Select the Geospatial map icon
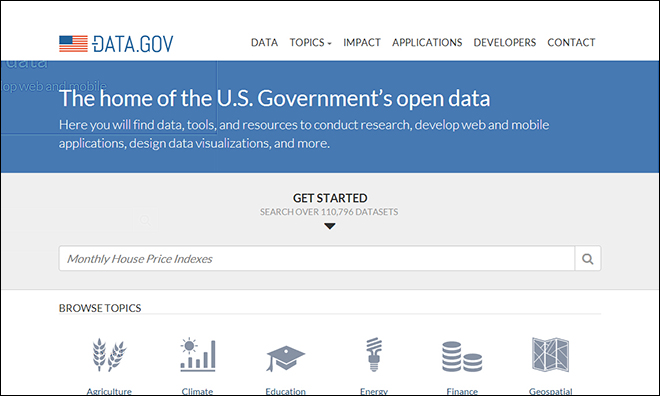 [551, 355]
